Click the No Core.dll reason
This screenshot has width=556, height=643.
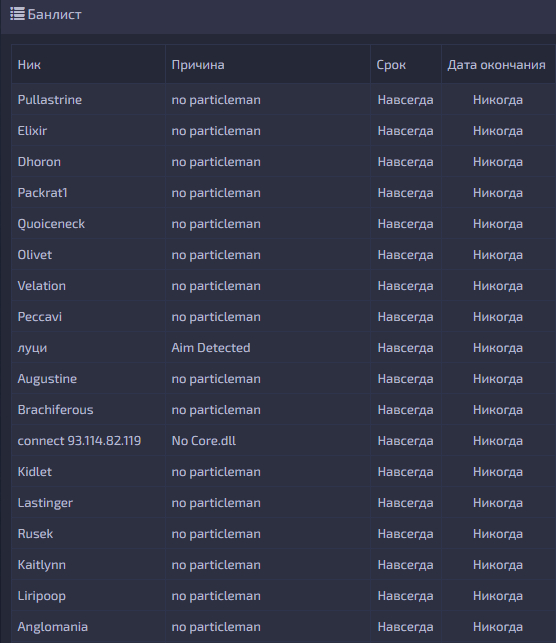click(203, 441)
